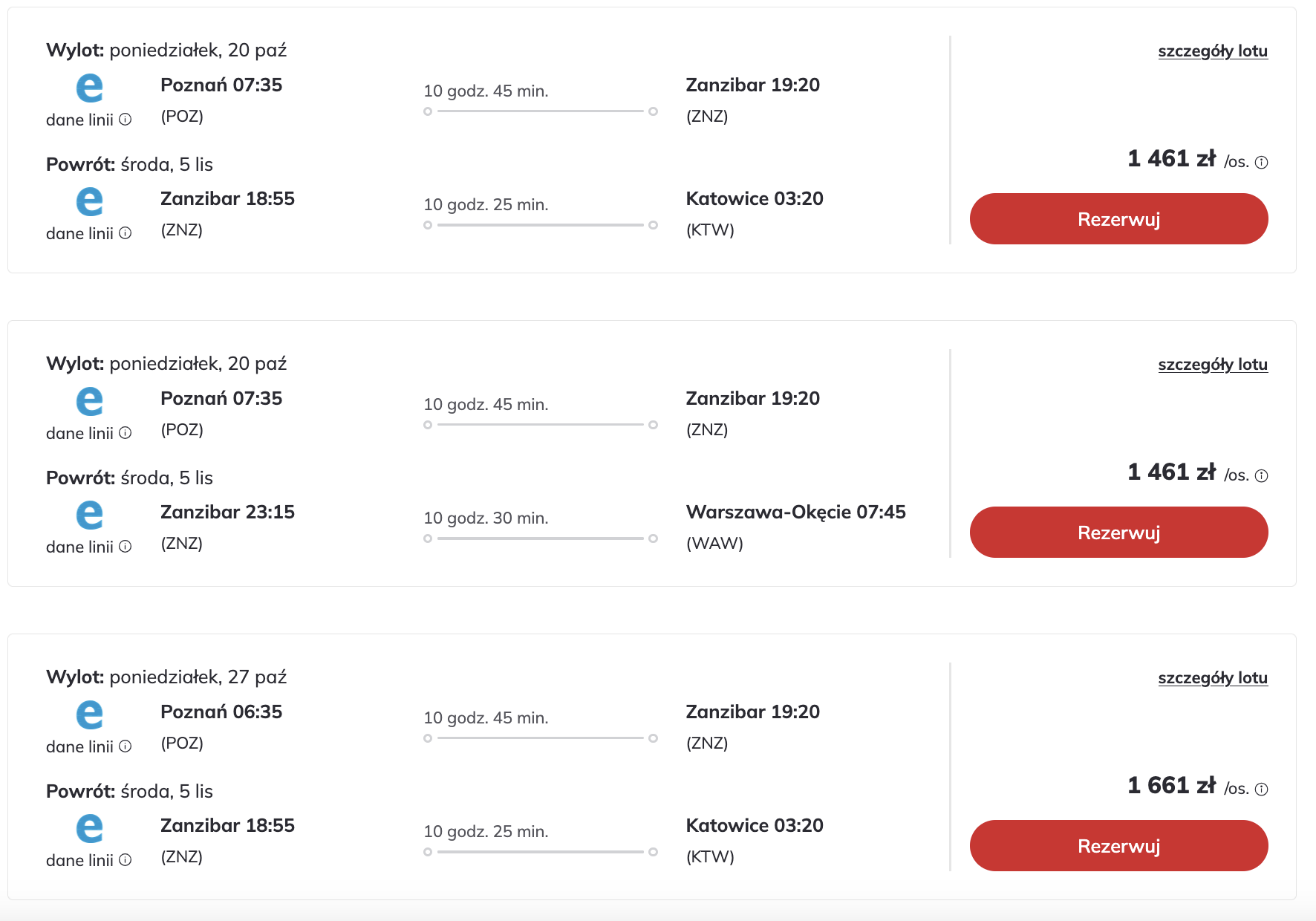Click airline logo for first Zanzibar 18:55 return
1316x921 pixels.
tap(89, 202)
